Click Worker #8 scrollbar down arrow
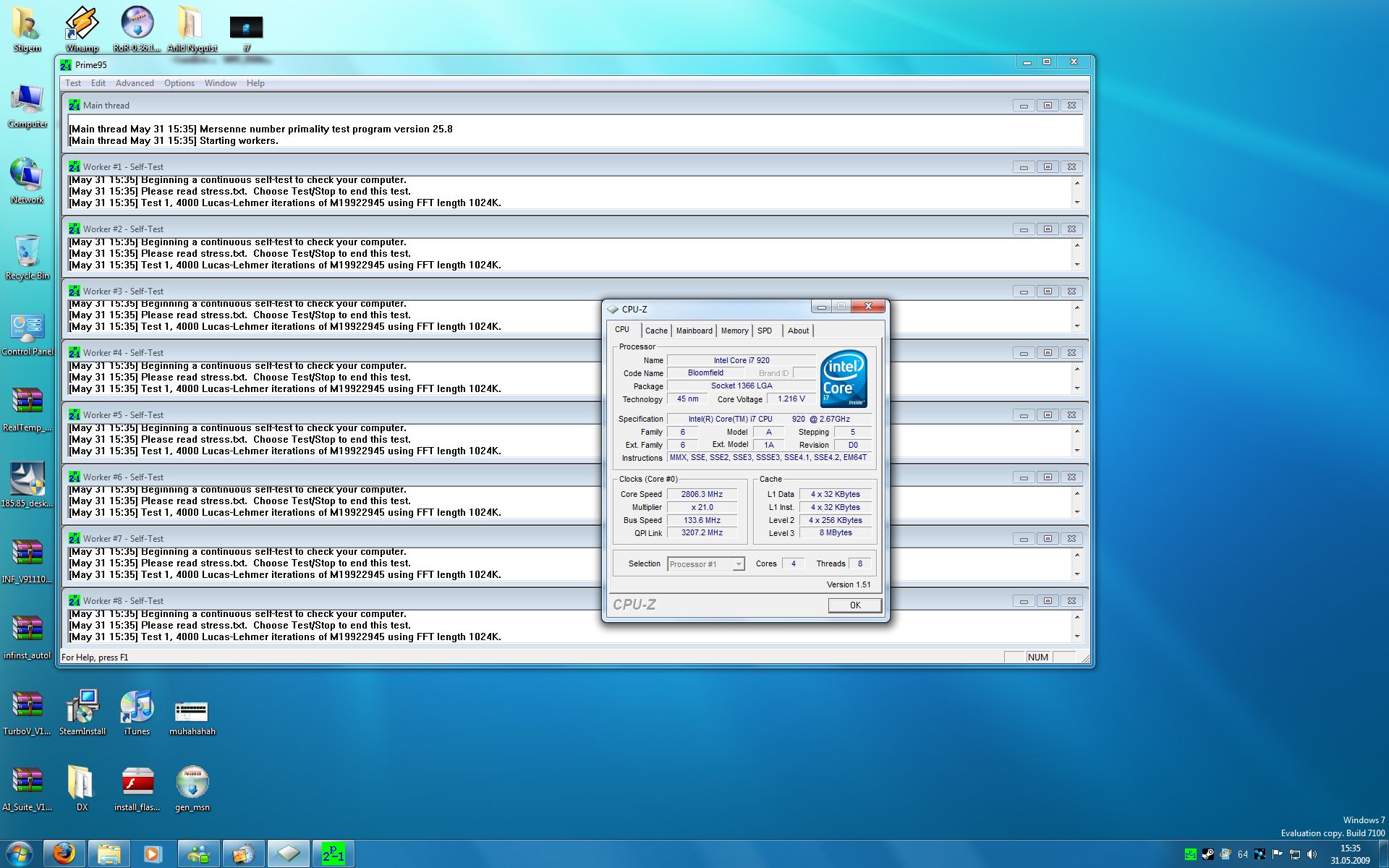1389x868 pixels. 1077,637
